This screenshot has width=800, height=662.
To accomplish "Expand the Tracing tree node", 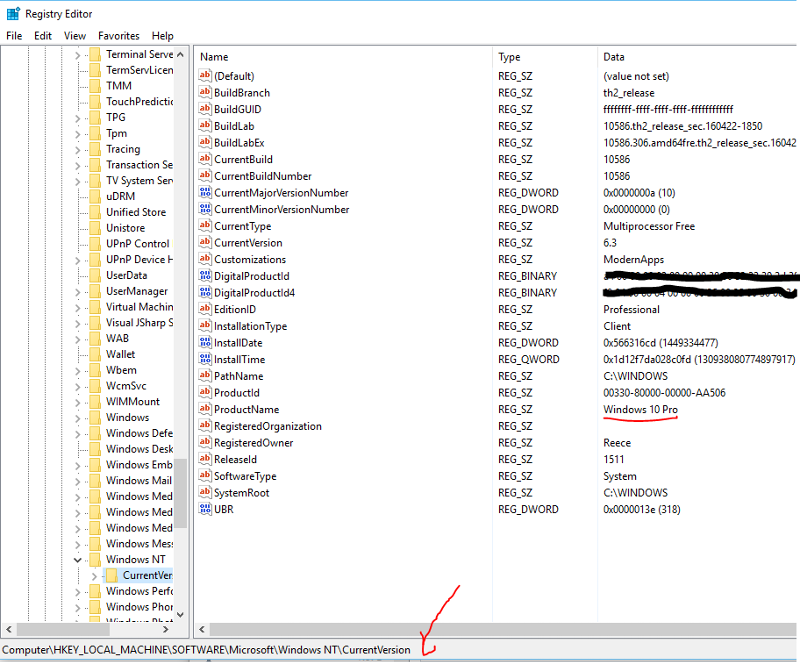I will (78, 149).
